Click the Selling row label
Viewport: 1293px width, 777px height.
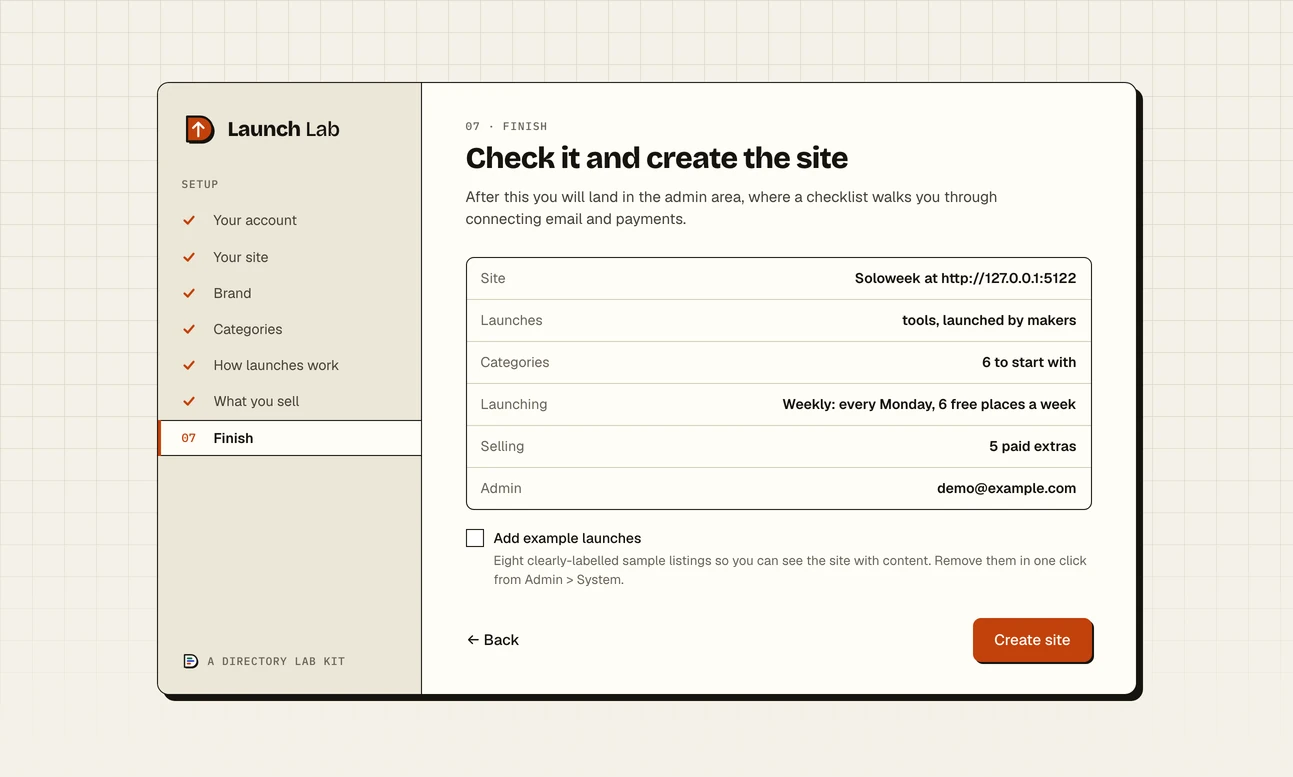[502, 446]
